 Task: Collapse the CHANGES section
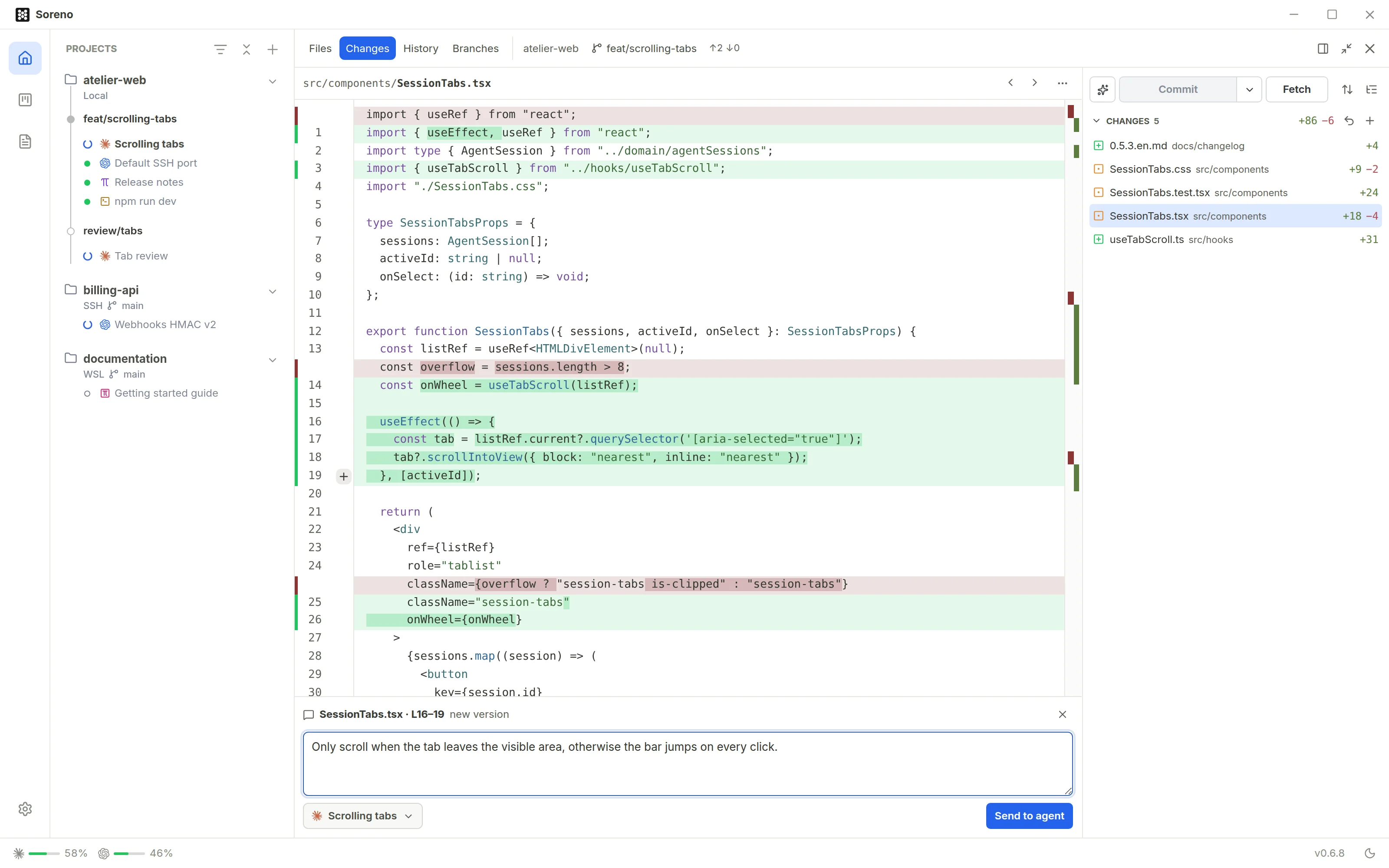click(x=1096, y=121)
